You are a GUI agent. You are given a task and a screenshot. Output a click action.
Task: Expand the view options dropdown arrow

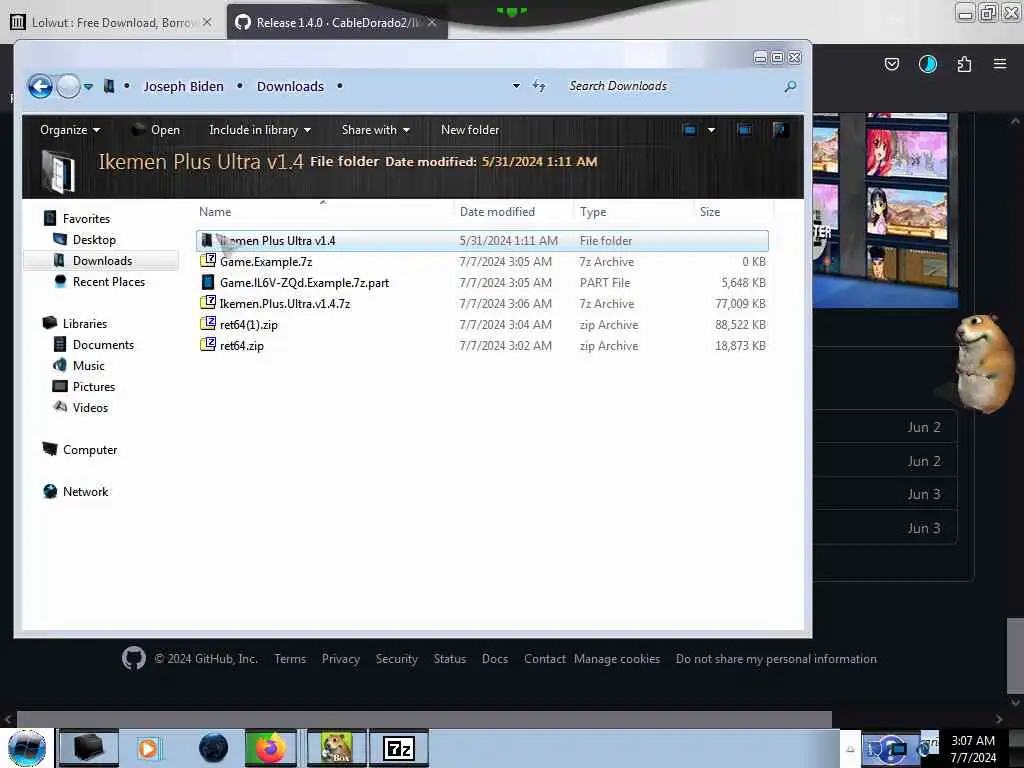point(711,130)
